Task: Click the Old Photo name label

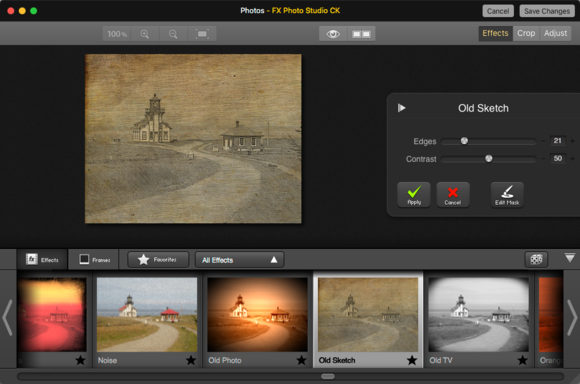Action: coord(225,360)
